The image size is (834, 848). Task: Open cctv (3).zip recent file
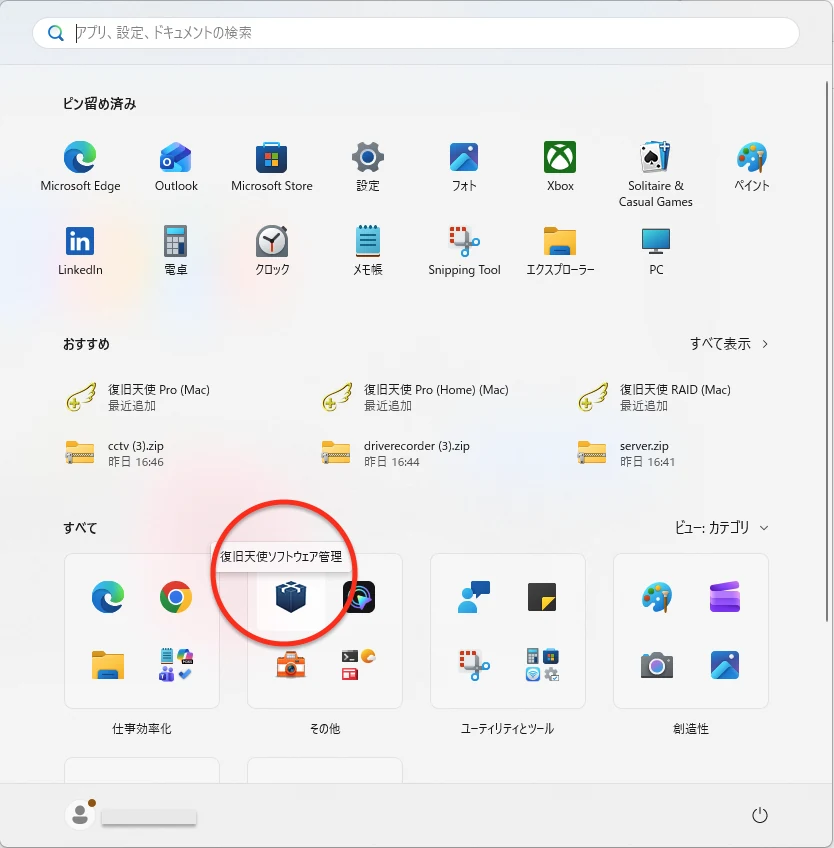[x=115, y=453]
